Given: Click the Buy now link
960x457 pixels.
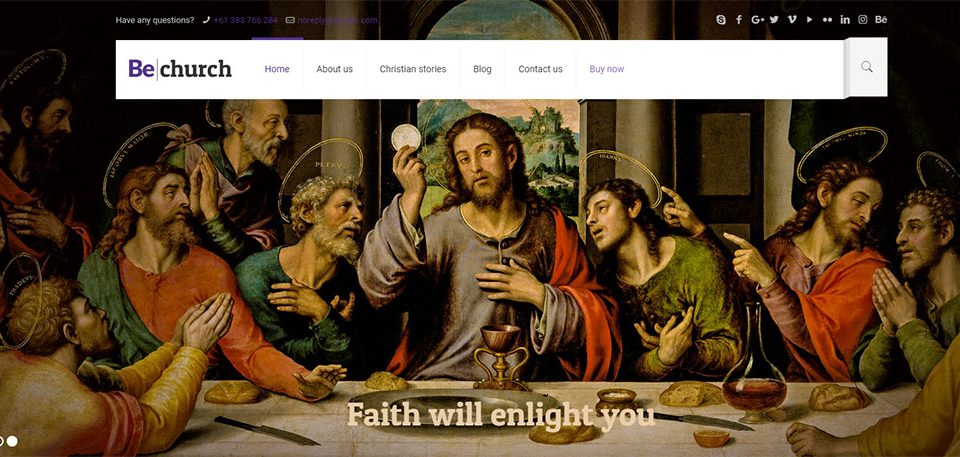Looking at the screenshot, I should pyautogui.click(x=607, y=69).
